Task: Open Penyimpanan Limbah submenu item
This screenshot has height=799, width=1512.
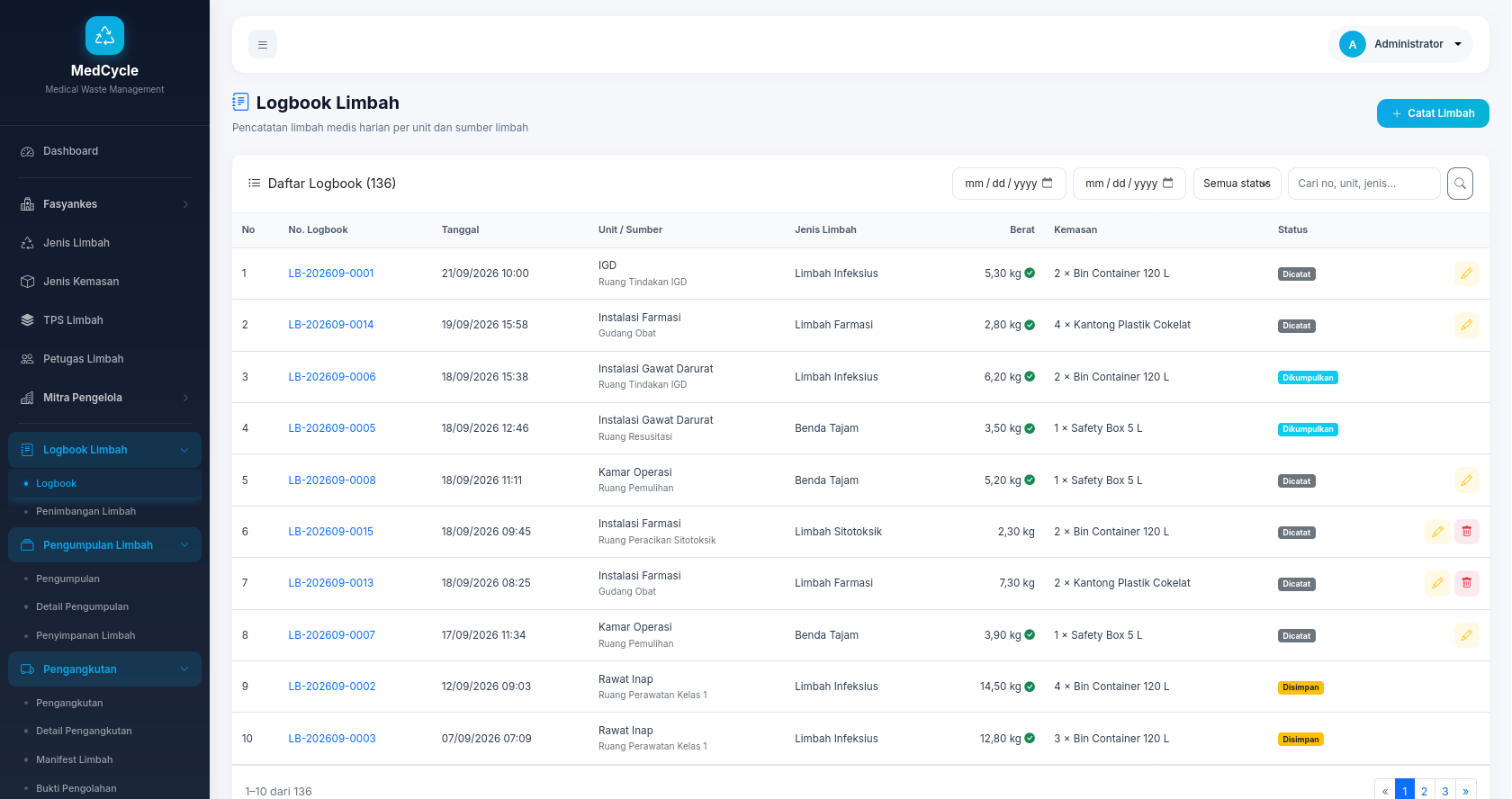Action: coord(85,635)
